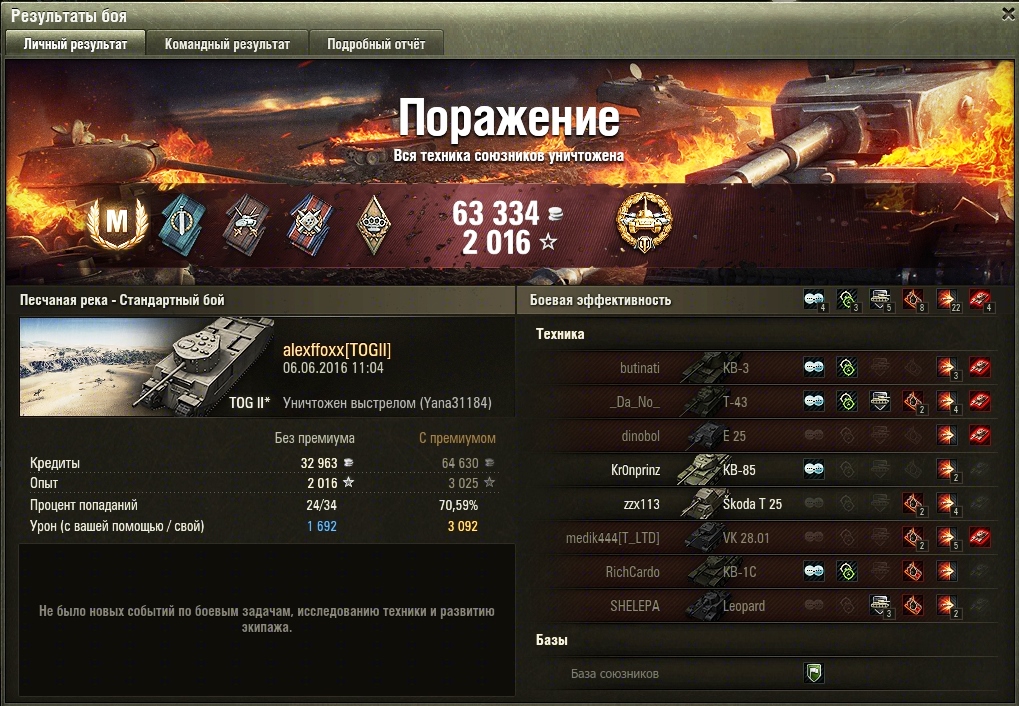Viewport: 1019px width, 706px height.
Task: Switch to the Командный результат tab
Action: (x=227, y=44)
